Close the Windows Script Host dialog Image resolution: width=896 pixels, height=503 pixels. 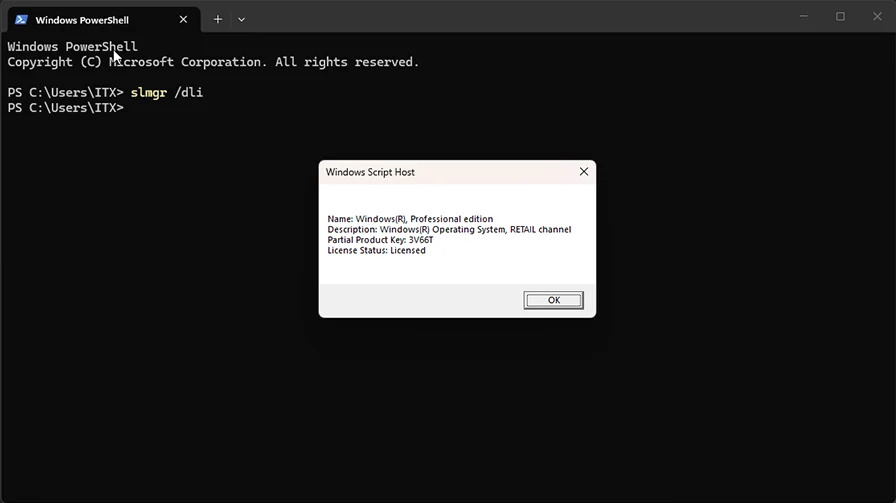[583, 171]
